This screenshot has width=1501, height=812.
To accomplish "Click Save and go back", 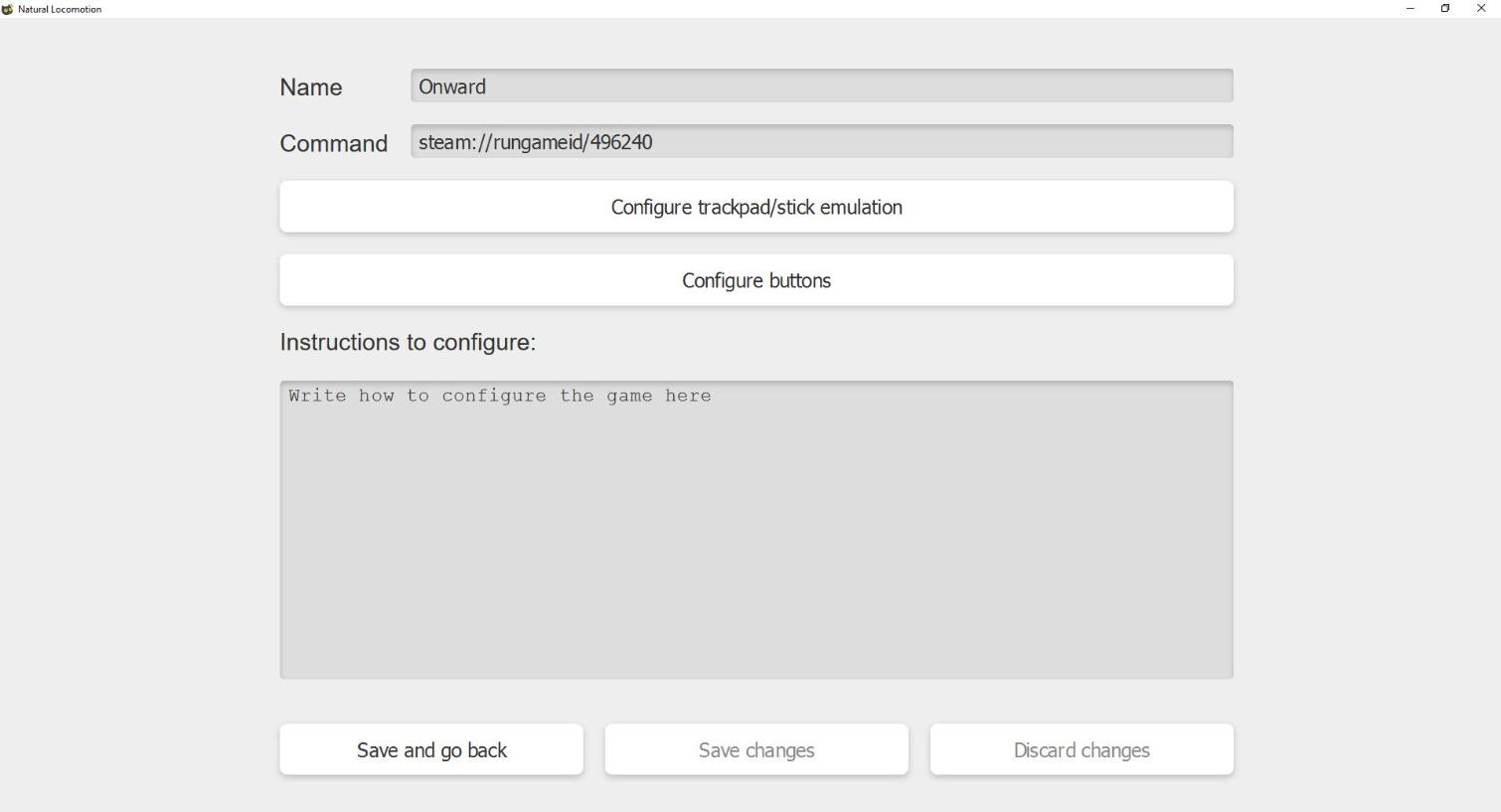I will (x=431, y=749).
